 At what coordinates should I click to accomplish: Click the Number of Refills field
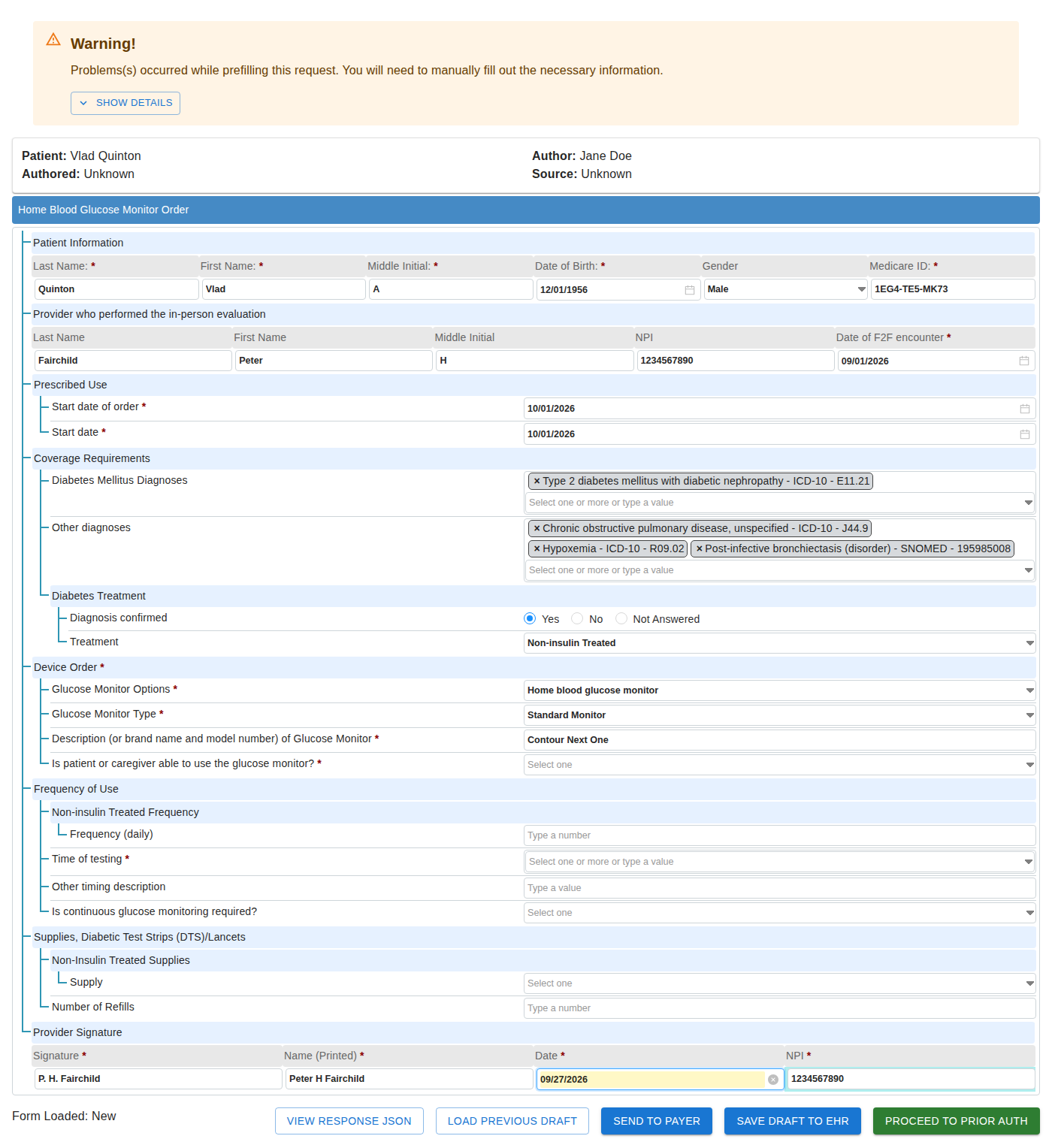coord(780,1008)
